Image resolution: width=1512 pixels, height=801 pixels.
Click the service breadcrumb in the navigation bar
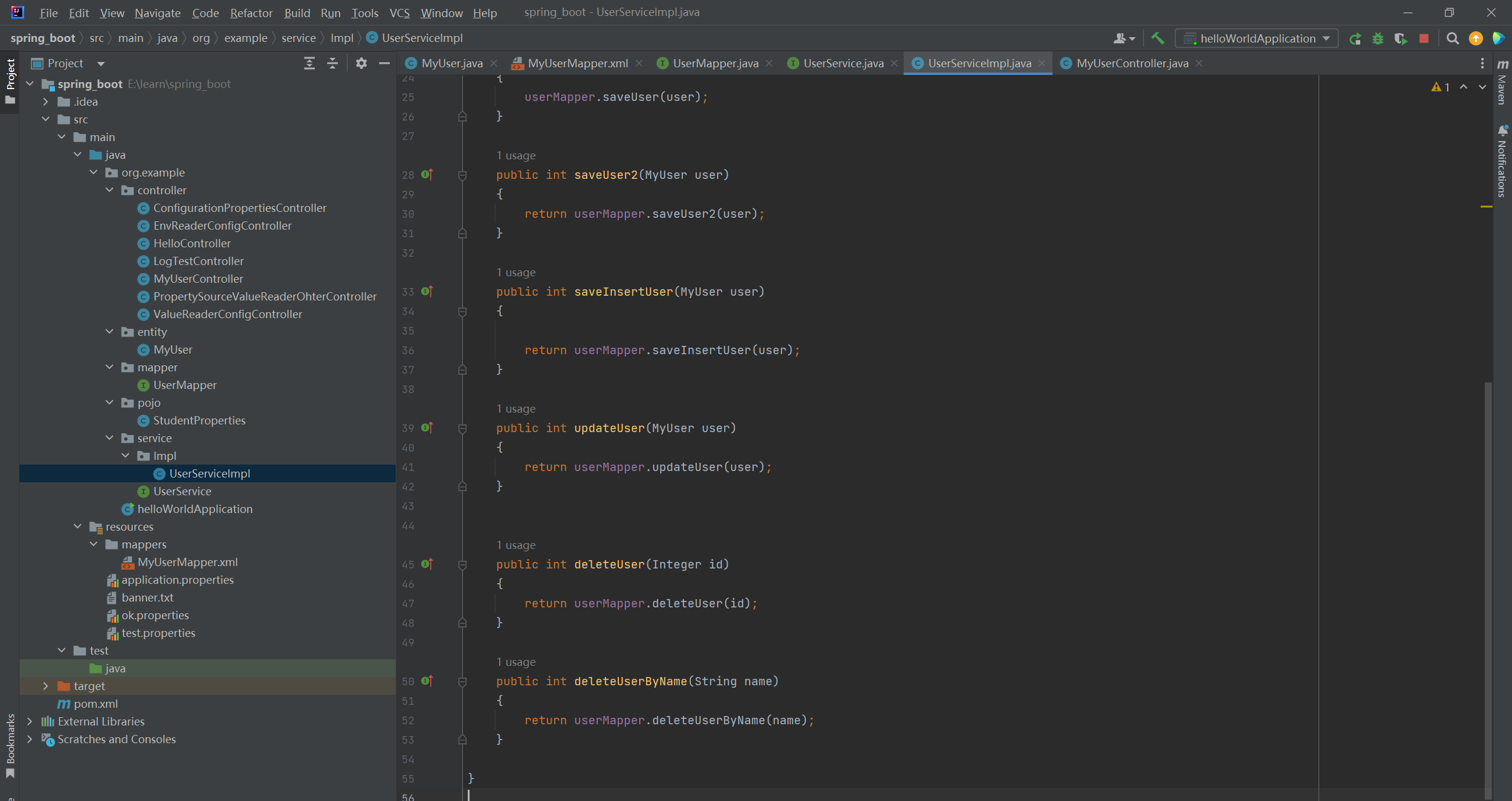(298, 38)
